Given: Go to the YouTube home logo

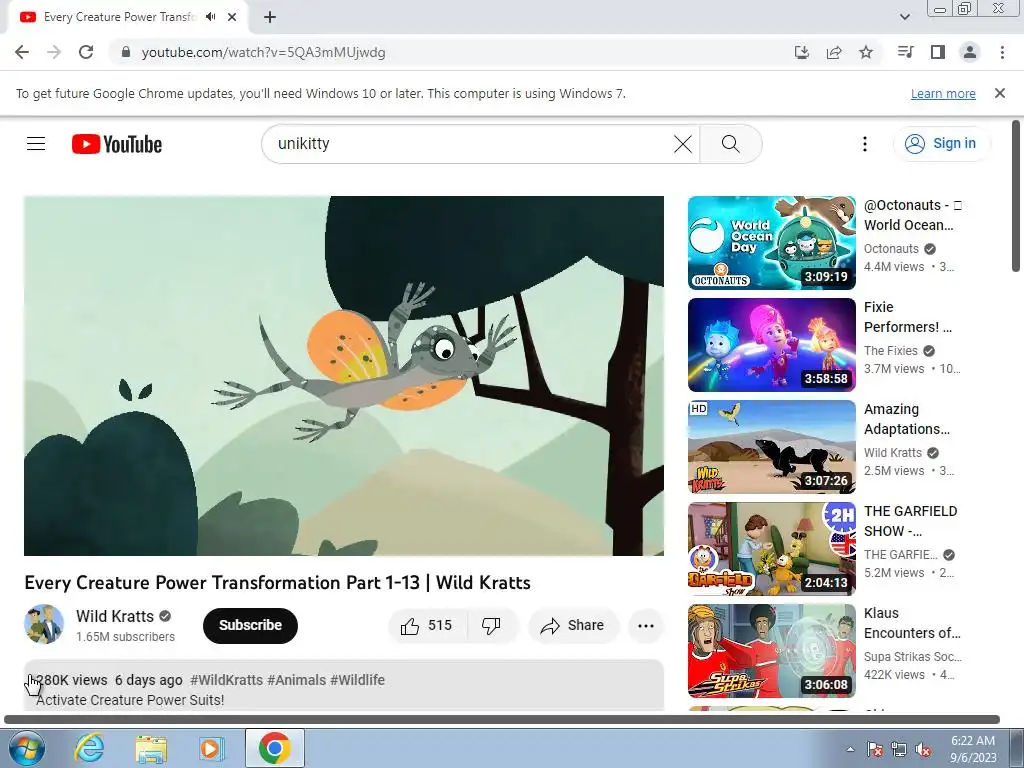Looking at the screenshot, I should pyautogui.click(x=117, y=144).
